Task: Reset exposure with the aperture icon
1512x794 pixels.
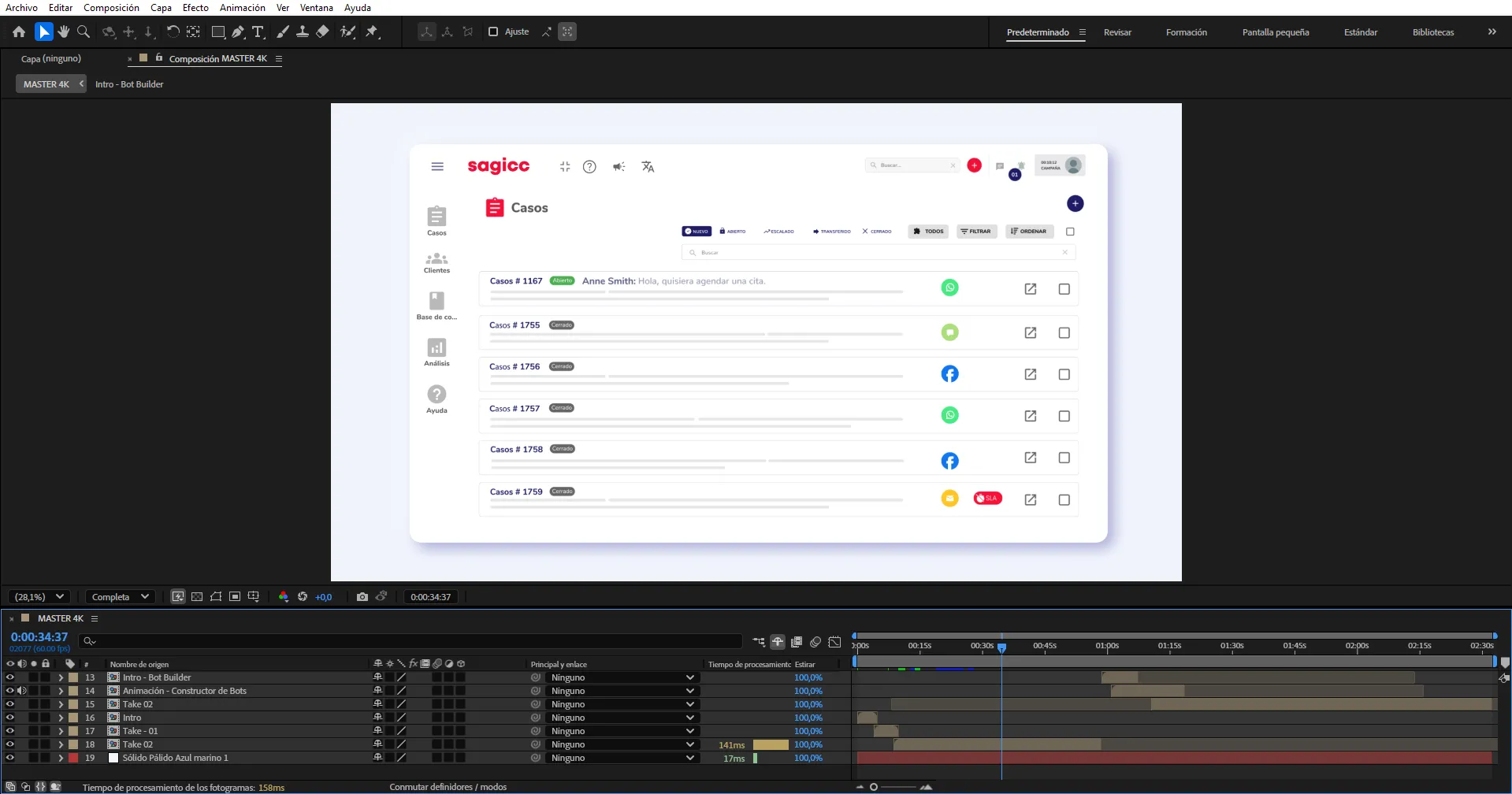Action: (x=303, y=597)
